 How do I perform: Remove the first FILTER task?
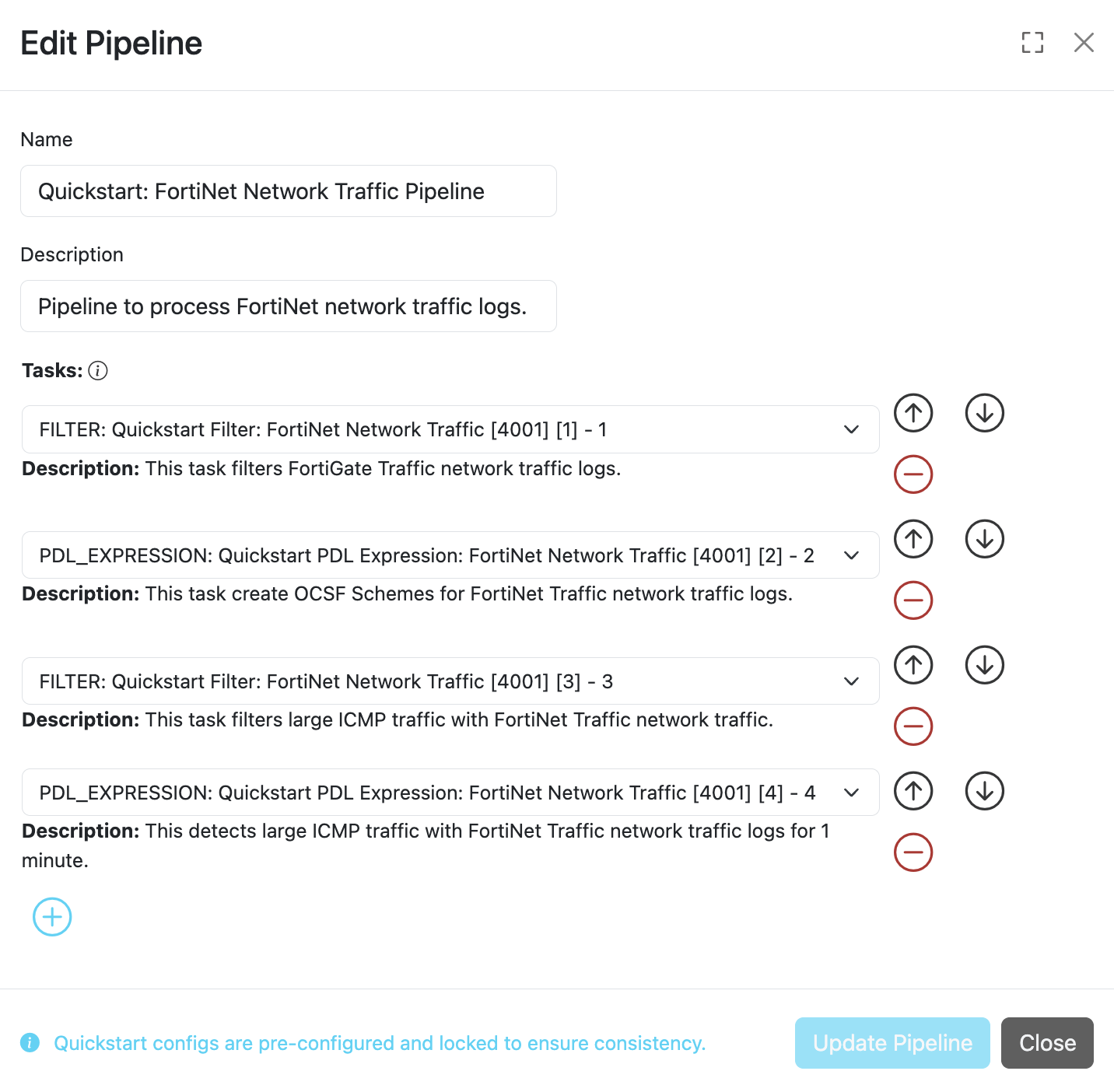[x=913, y=474]
